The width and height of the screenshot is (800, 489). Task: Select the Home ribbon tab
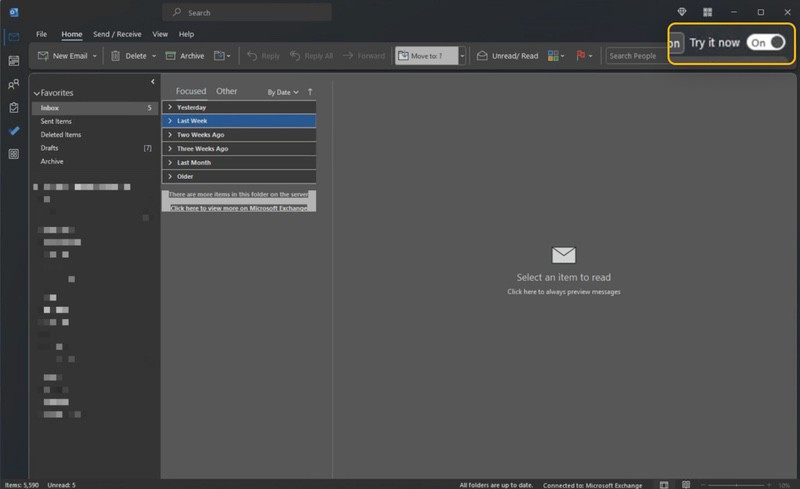tap(71, 34)
